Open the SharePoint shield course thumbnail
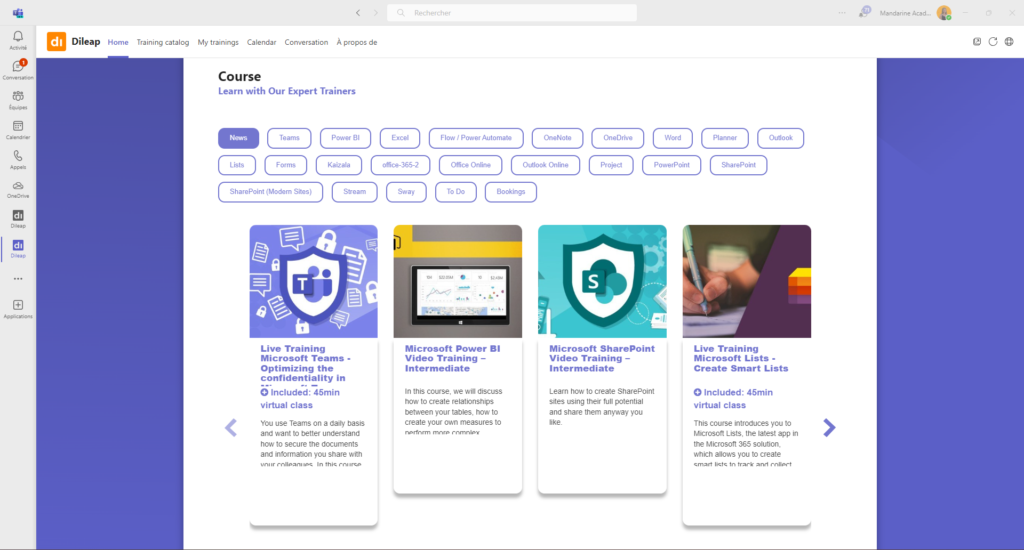The width and height of the screenshot is (1024, 550). click(x=602, y=282)
